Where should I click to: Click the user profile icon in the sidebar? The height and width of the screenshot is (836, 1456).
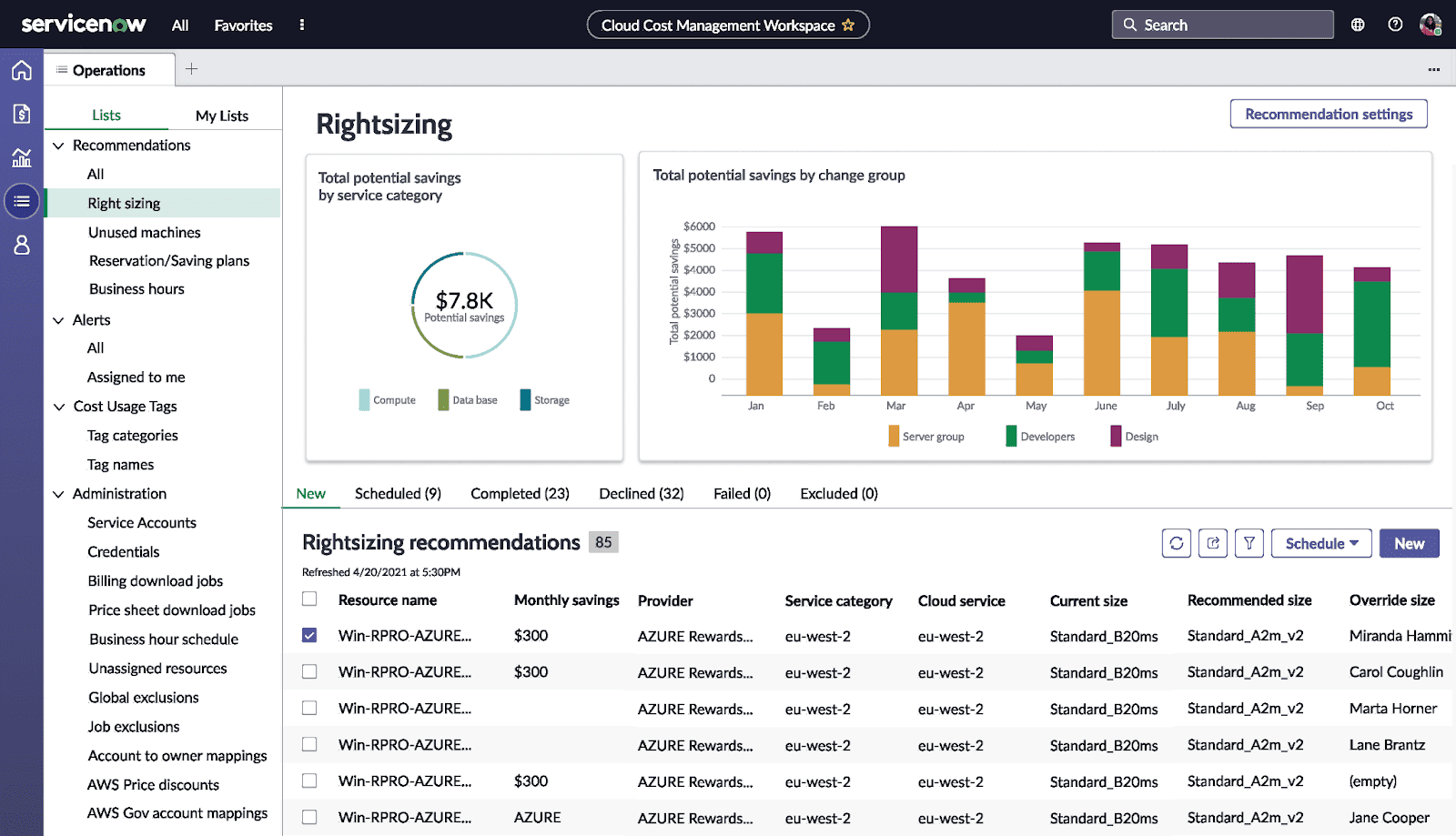(21, 244)
